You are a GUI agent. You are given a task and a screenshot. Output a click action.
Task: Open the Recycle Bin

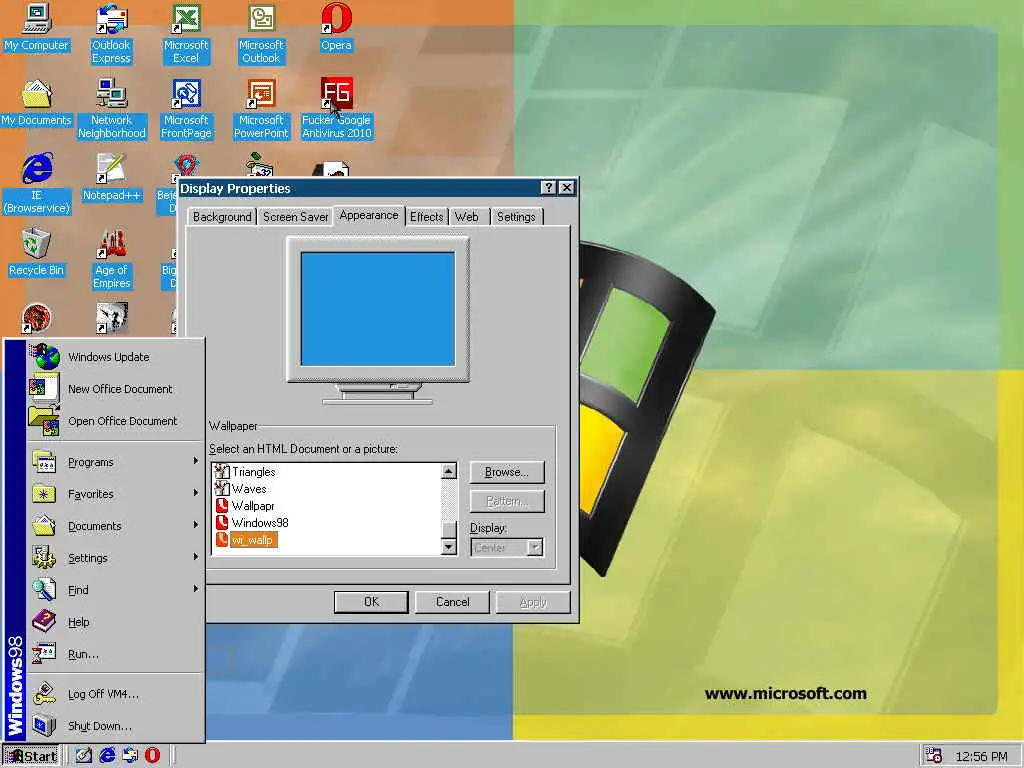[x=37, y=253]
